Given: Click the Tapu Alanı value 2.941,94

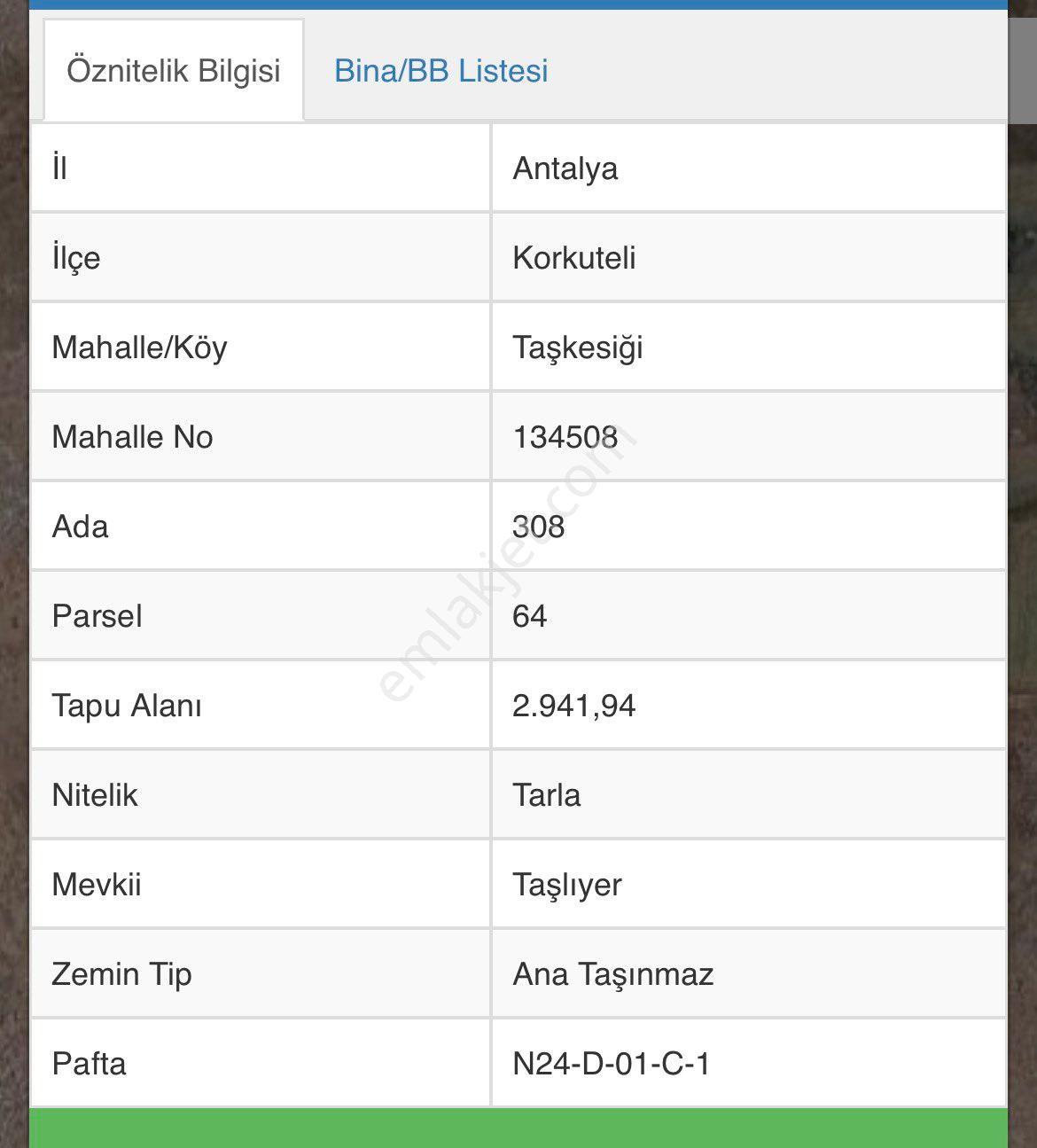Looking at the screenshot, I should (573, 706).
